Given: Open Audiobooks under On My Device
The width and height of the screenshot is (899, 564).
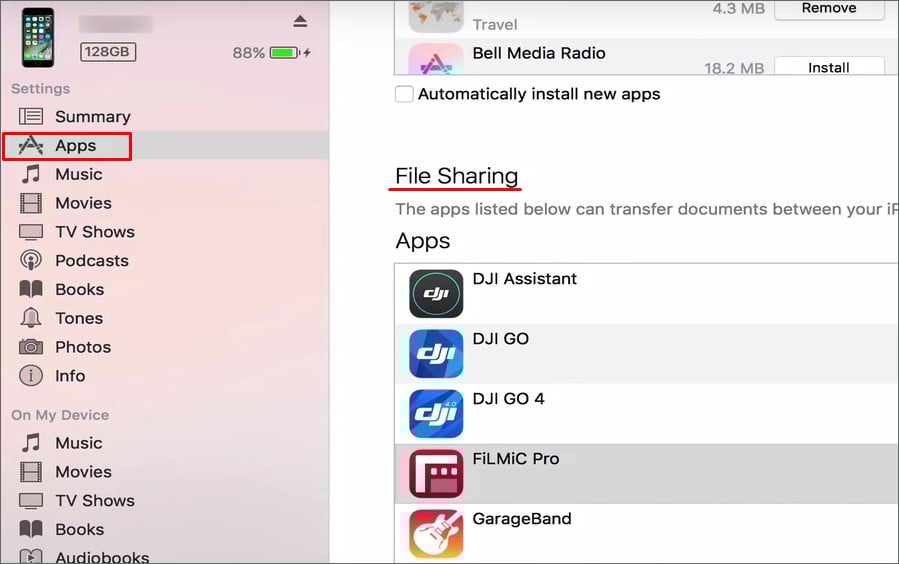Looking at the screenshot, I should click(x=102, y=557).
